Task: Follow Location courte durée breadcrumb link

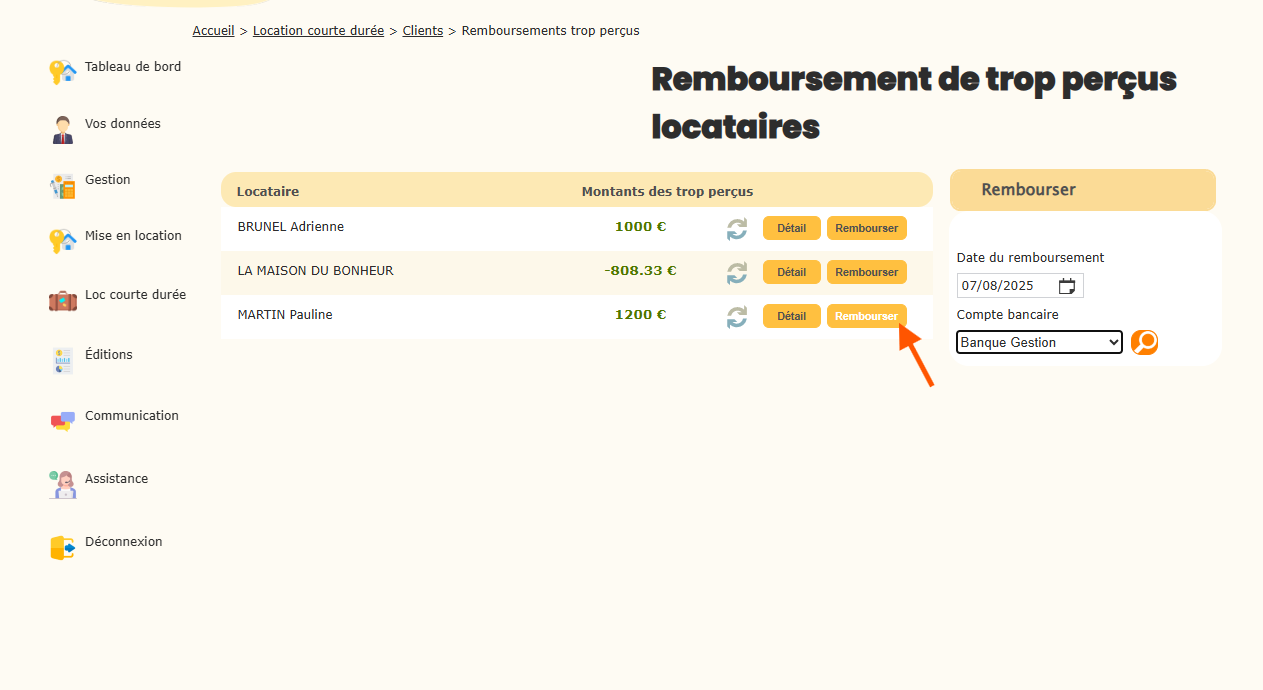Action: pos(318,31)
